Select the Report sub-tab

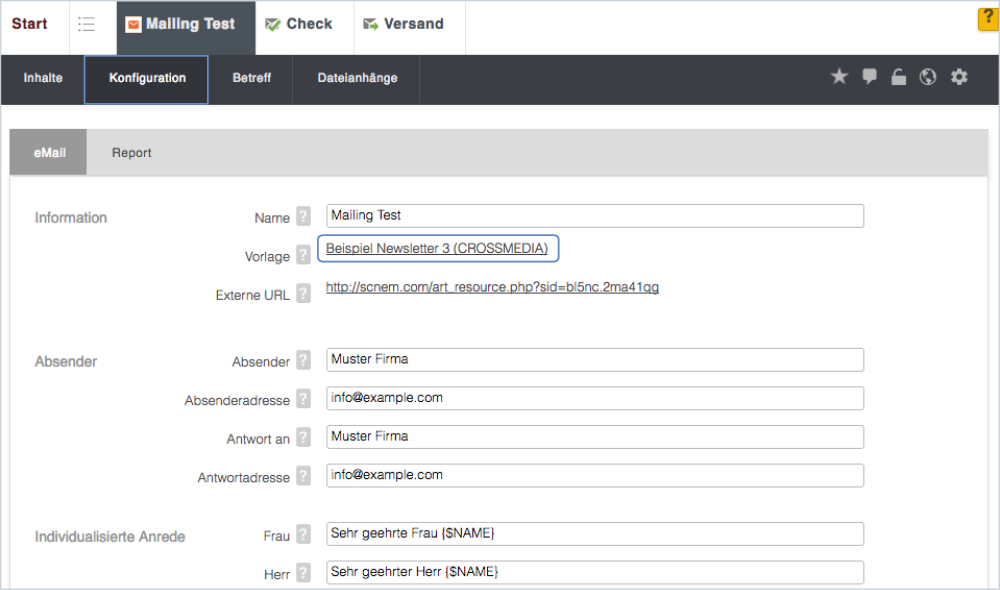click(131, 153)
